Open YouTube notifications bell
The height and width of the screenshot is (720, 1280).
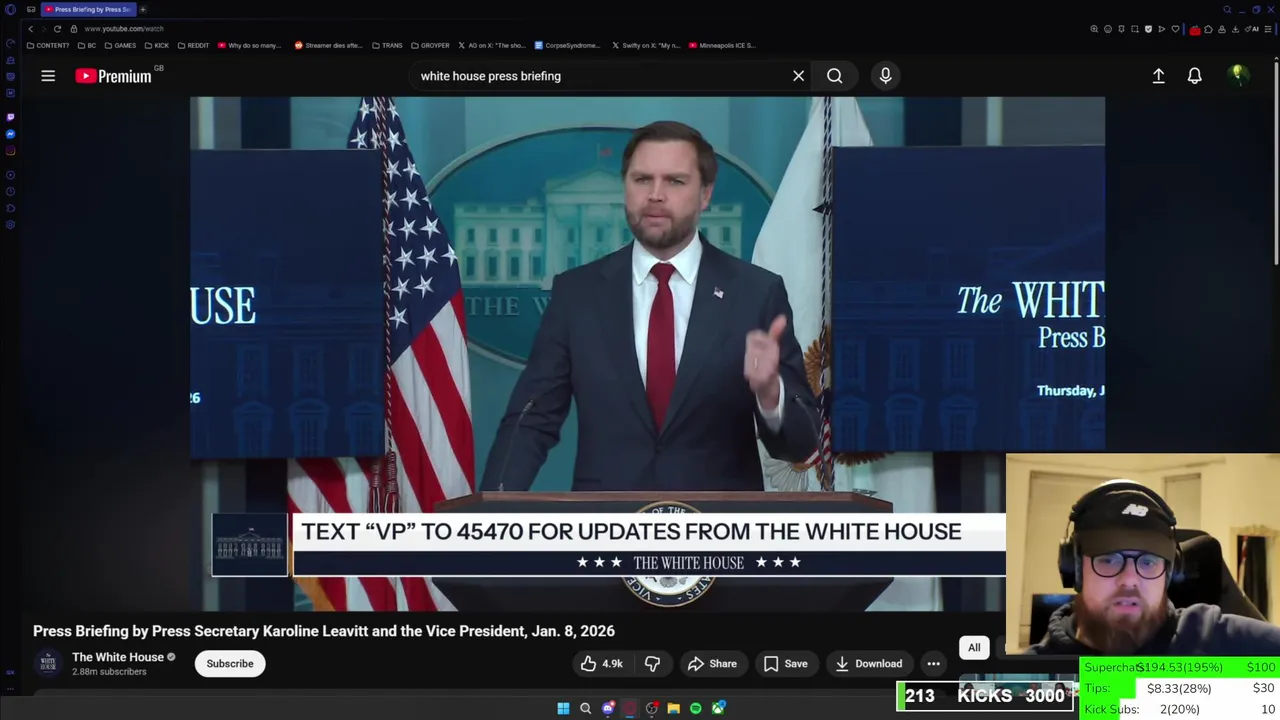pyautogui.click(x=1194, y=76)
